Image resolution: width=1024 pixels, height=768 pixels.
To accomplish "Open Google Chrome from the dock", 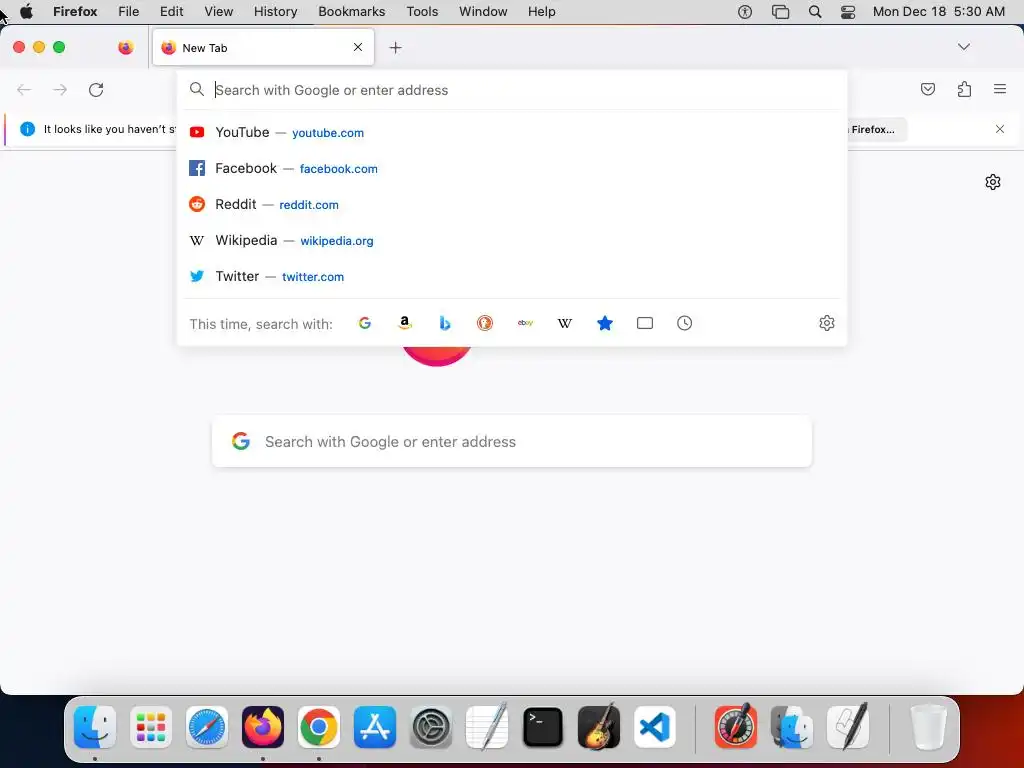I will click(319, 727).
